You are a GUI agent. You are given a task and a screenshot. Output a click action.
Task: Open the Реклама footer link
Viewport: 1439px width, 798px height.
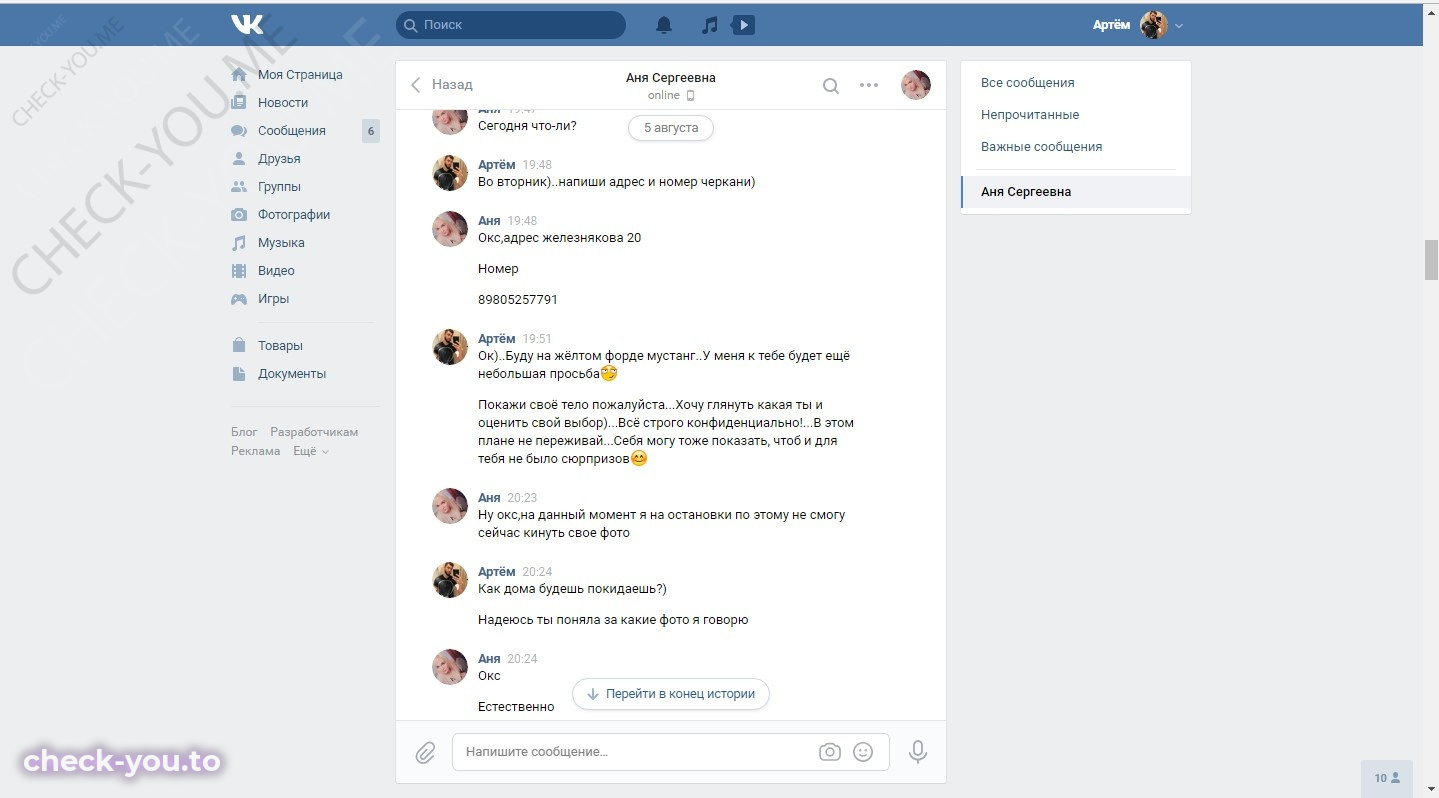tap(256, 451)
